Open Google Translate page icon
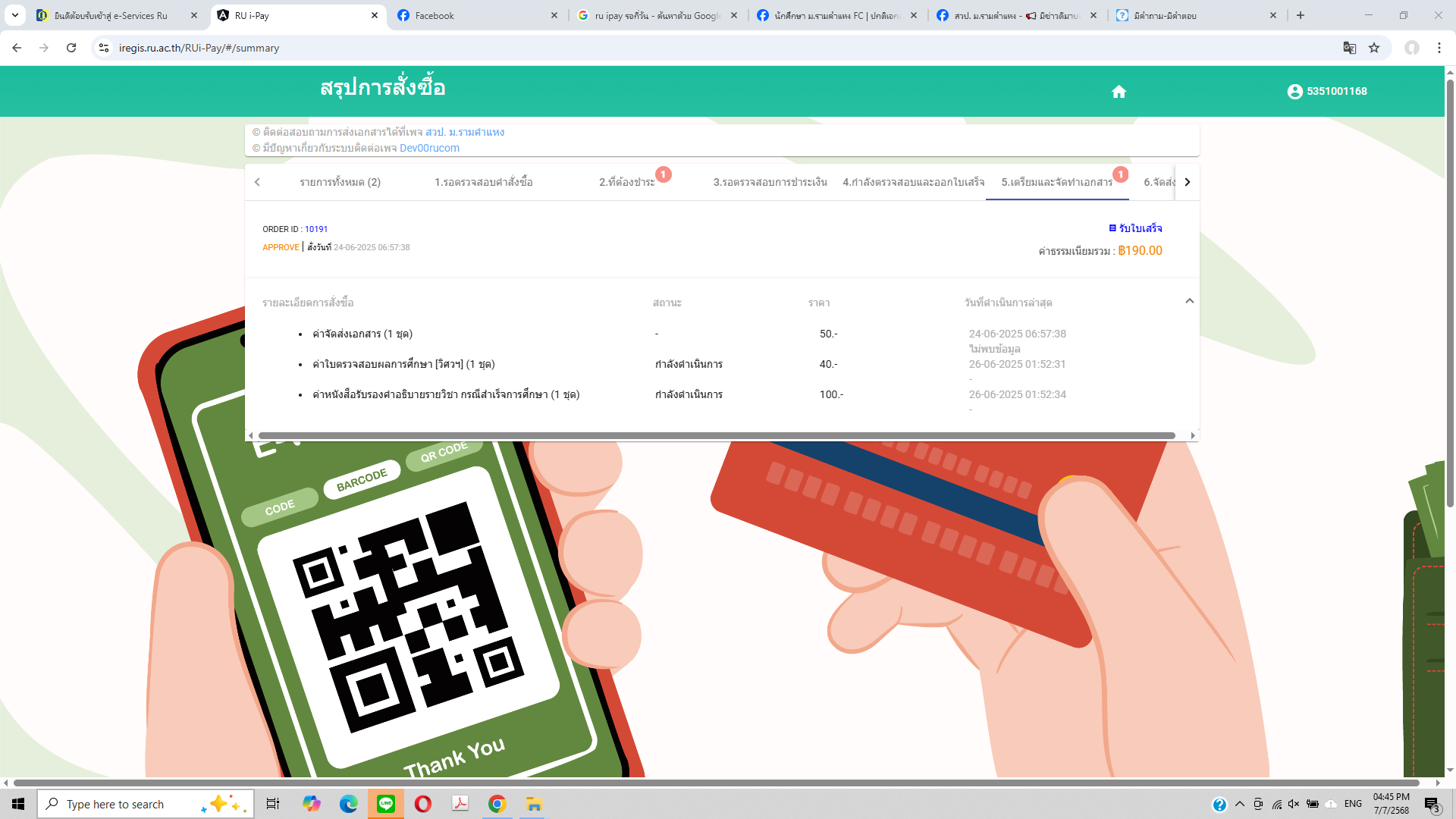This screenshot has width=1456, height=819. 1349,48
